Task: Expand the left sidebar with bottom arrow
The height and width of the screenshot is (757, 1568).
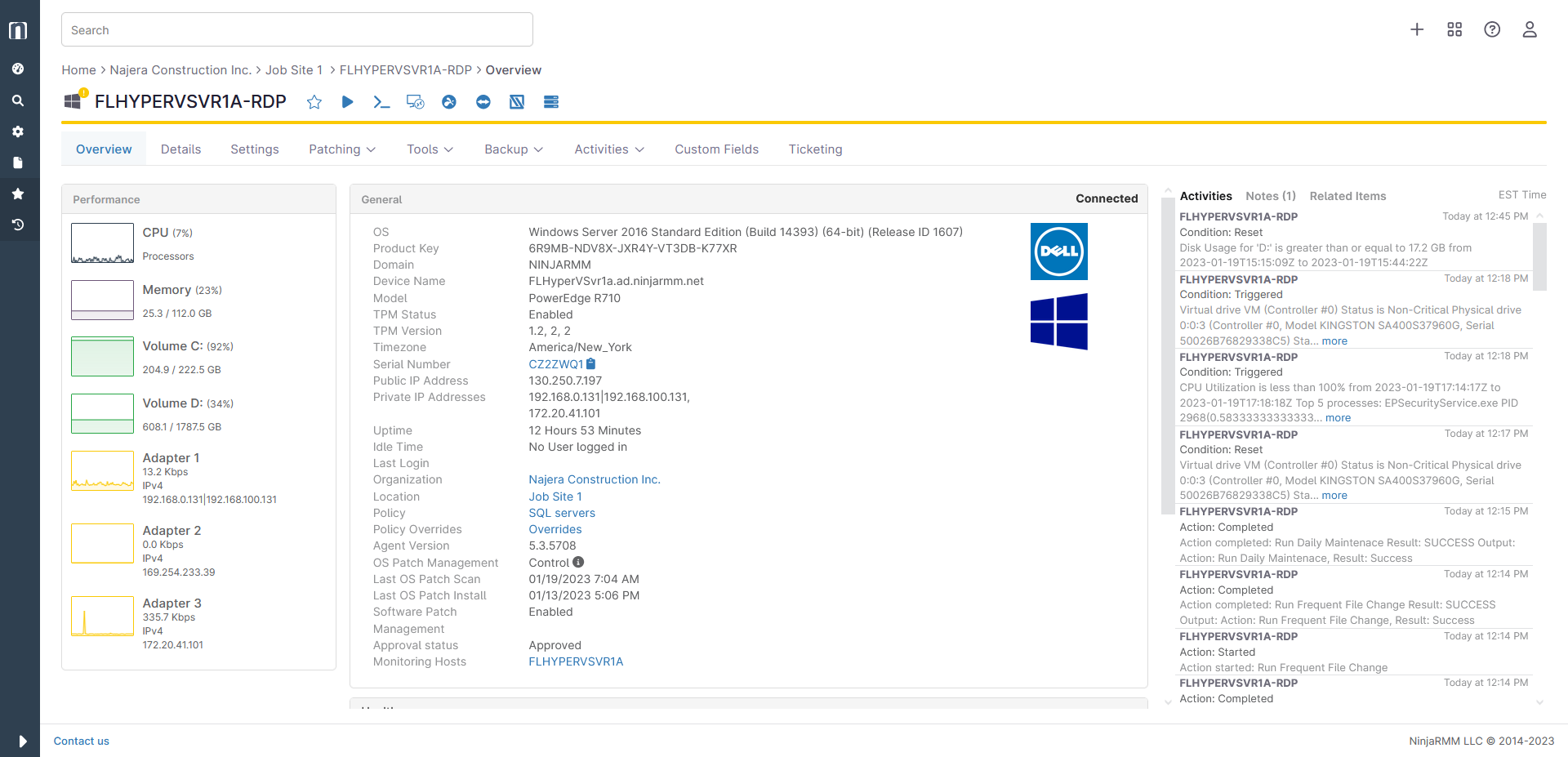Action: 22,741
